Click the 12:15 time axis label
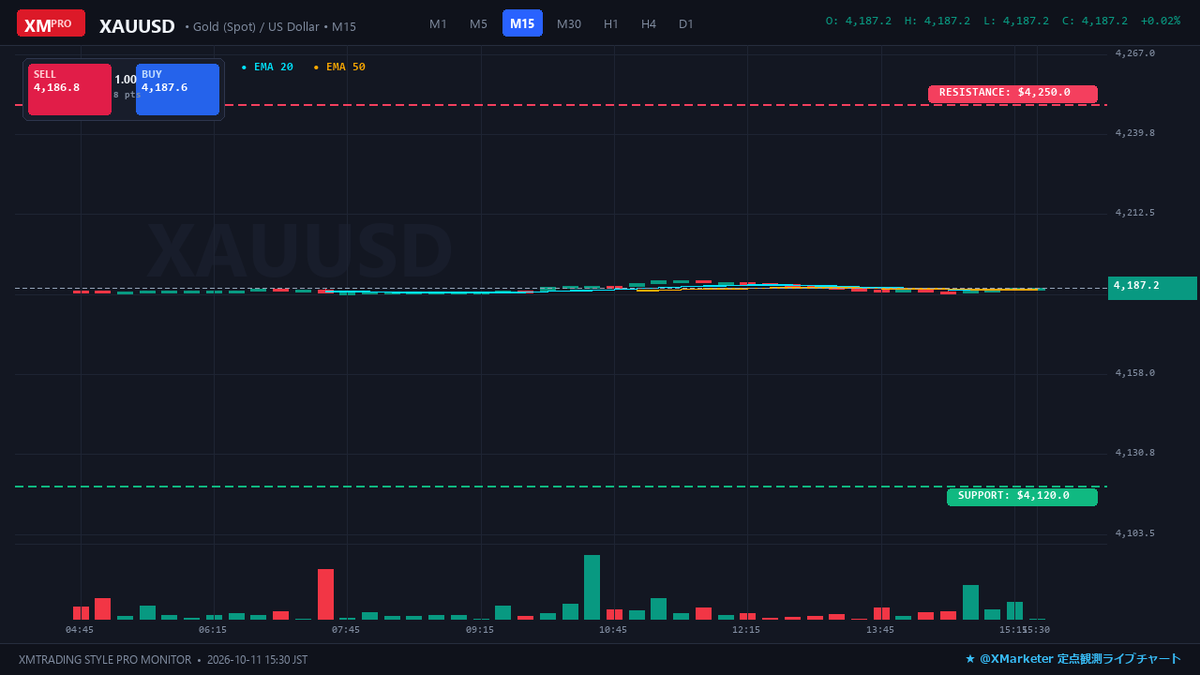The image size is (1200, 675). pyautogui.click(x=746, y=630)
